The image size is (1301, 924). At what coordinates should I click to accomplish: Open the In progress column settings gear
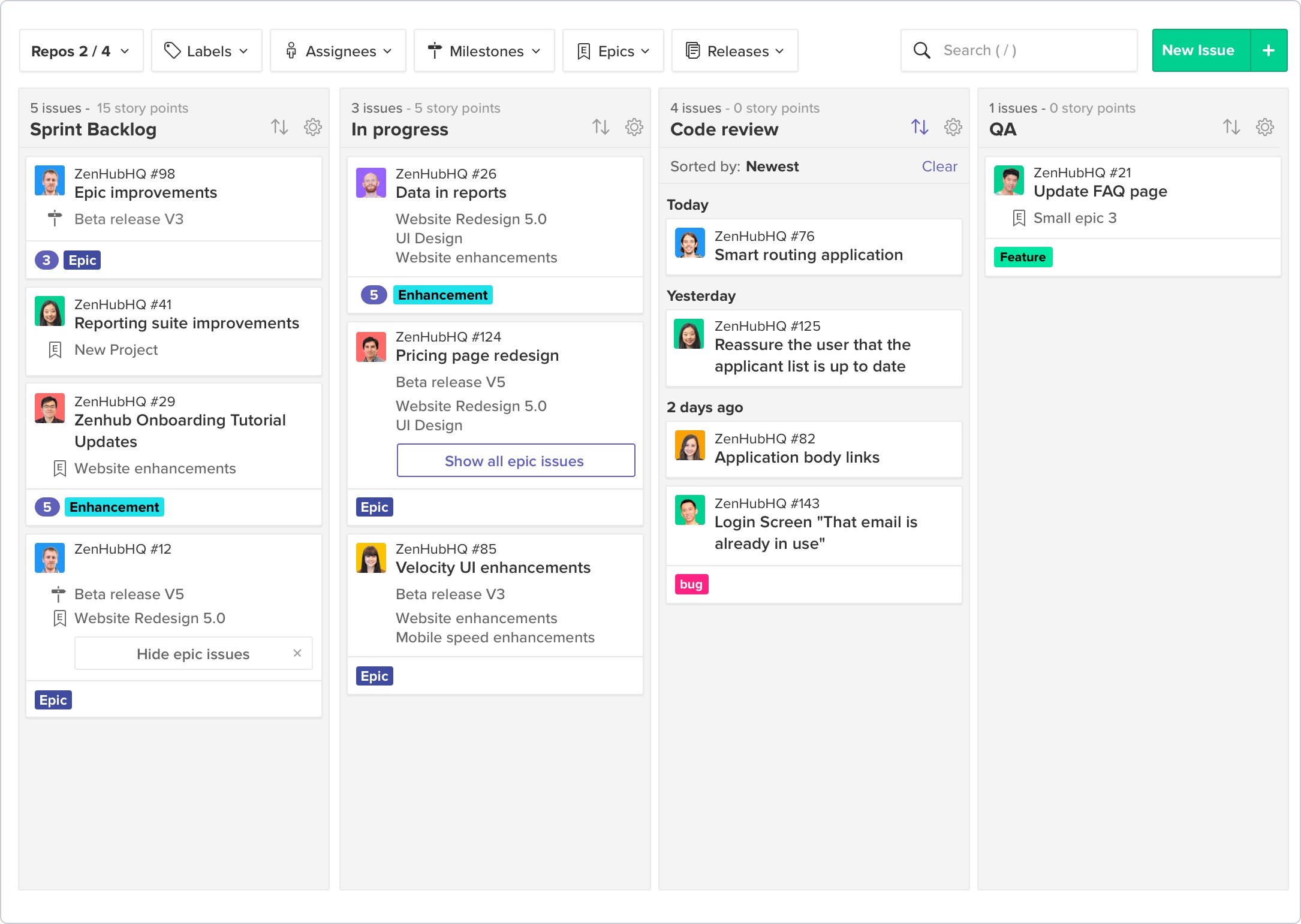(634, 126)
